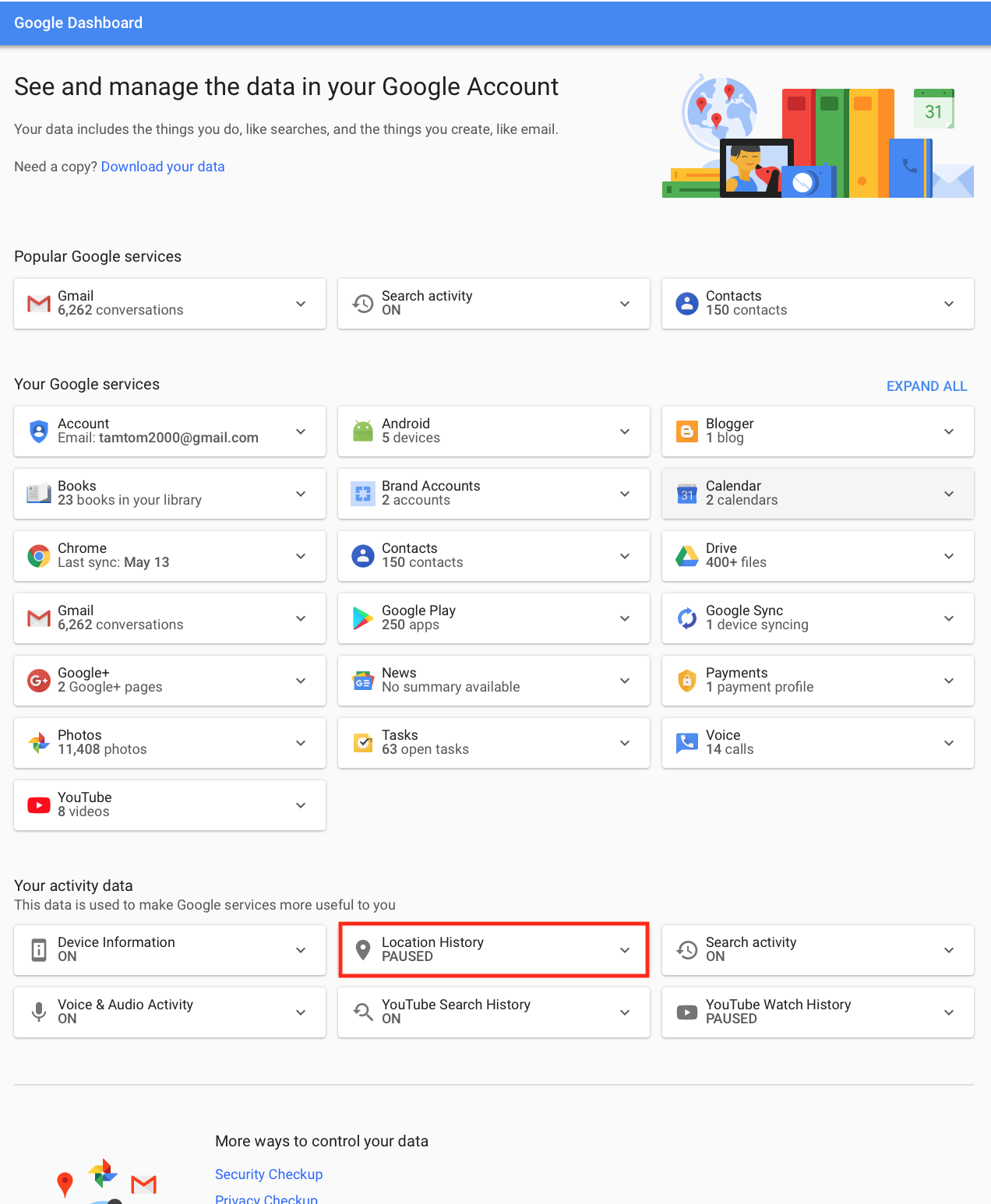The image size is (991, 1204).
Task: Click the Google+ red icon
Action: coord(39,681)
